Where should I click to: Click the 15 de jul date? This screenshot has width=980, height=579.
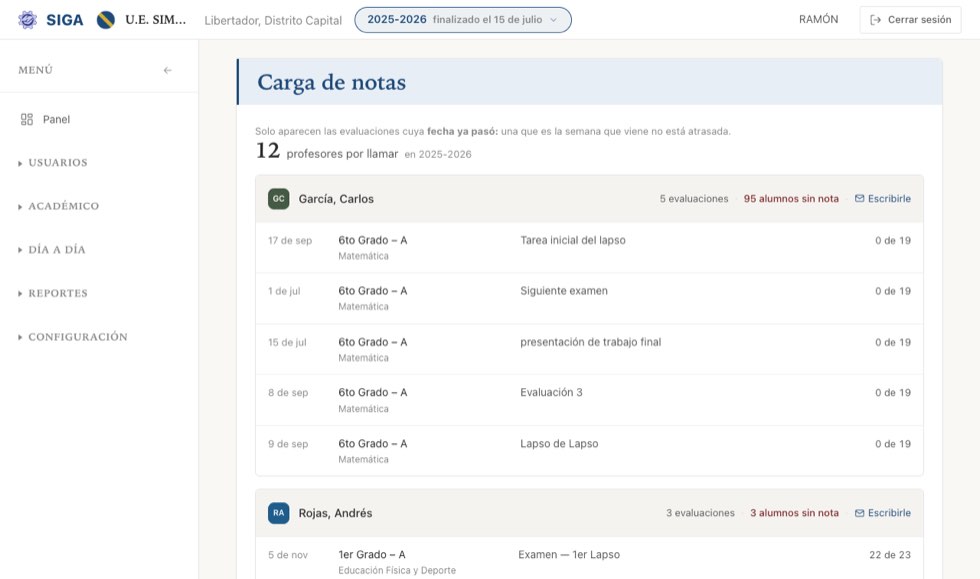(288, 343)
